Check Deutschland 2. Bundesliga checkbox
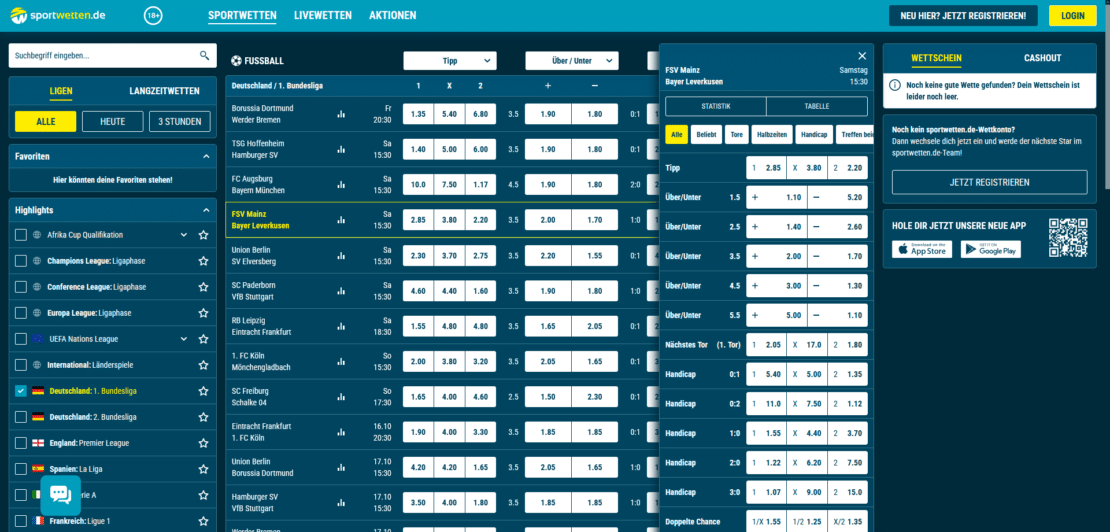Screen dimensions: 1110x532 pos(21,417)
